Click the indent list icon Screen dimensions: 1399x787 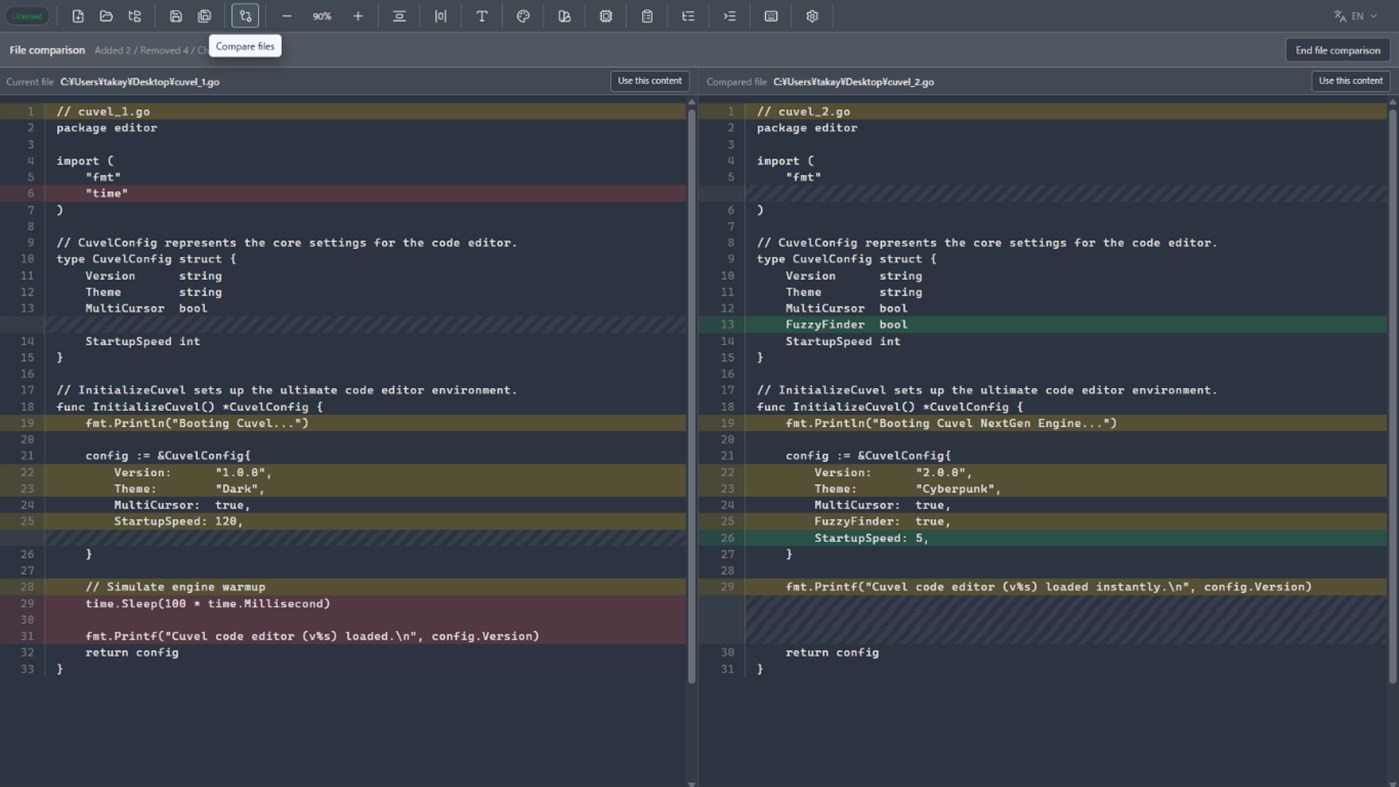click(x=730, y=16)
